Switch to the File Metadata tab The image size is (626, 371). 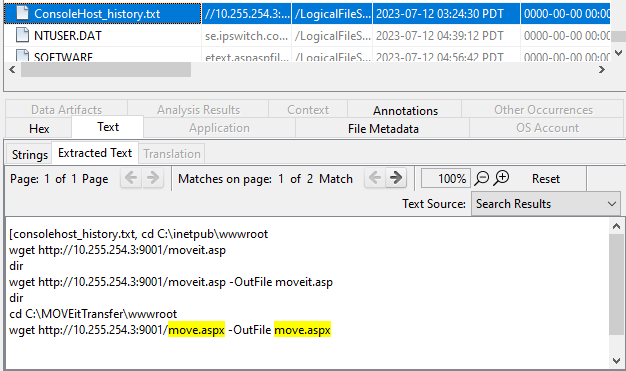(x=383, y=129)
